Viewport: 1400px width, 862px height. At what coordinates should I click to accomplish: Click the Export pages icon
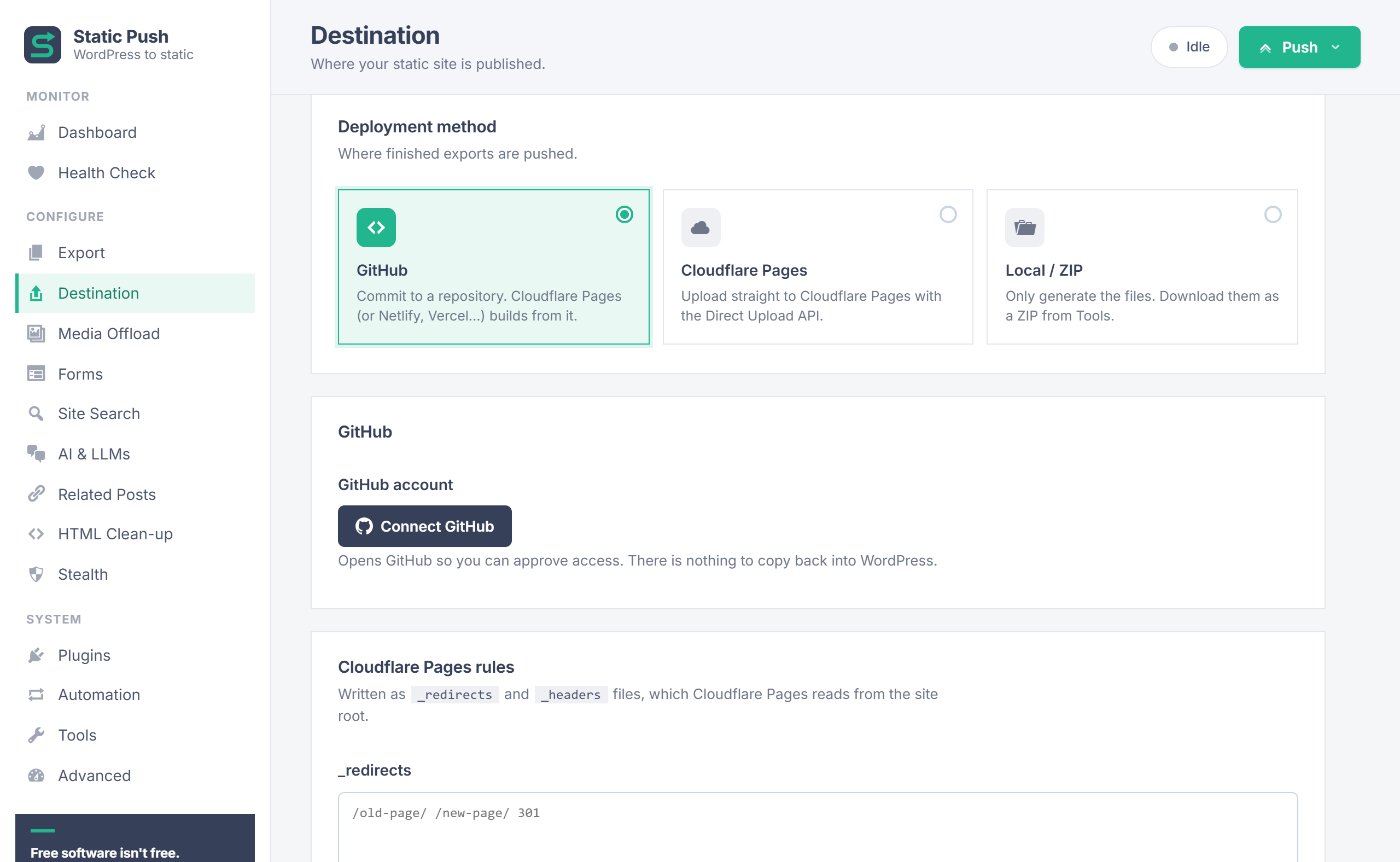click(36, 253)
